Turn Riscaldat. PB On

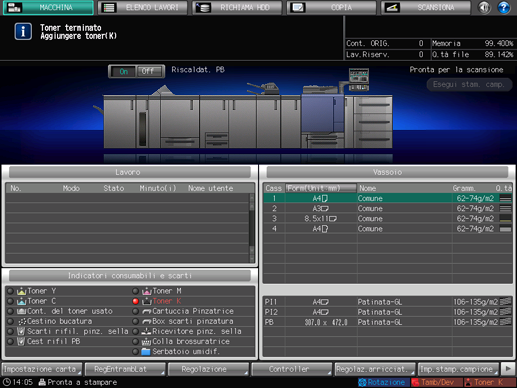pyautogui.click(x=123, y=71)
